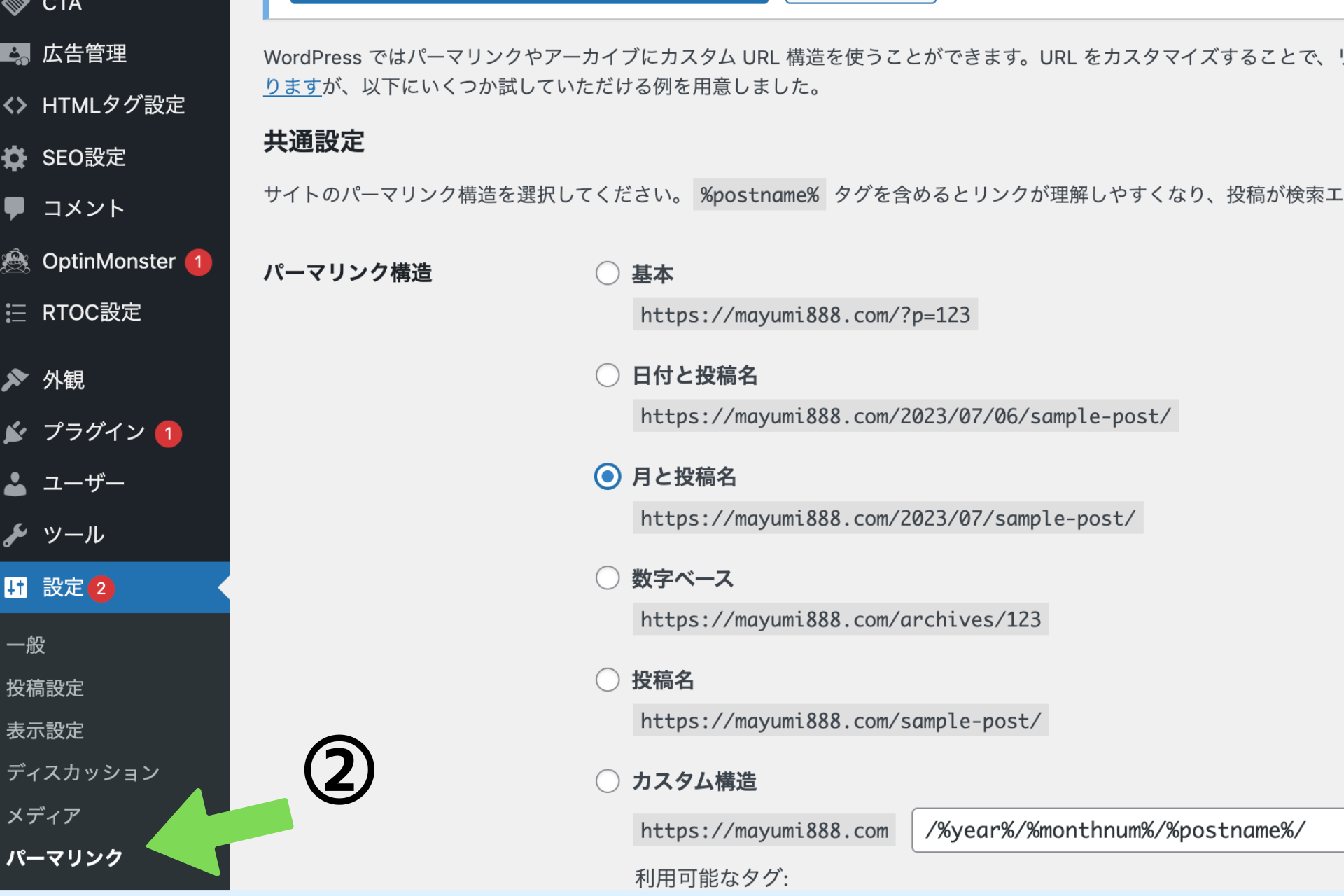Click the ユーザー person icon

coord(15,484)
